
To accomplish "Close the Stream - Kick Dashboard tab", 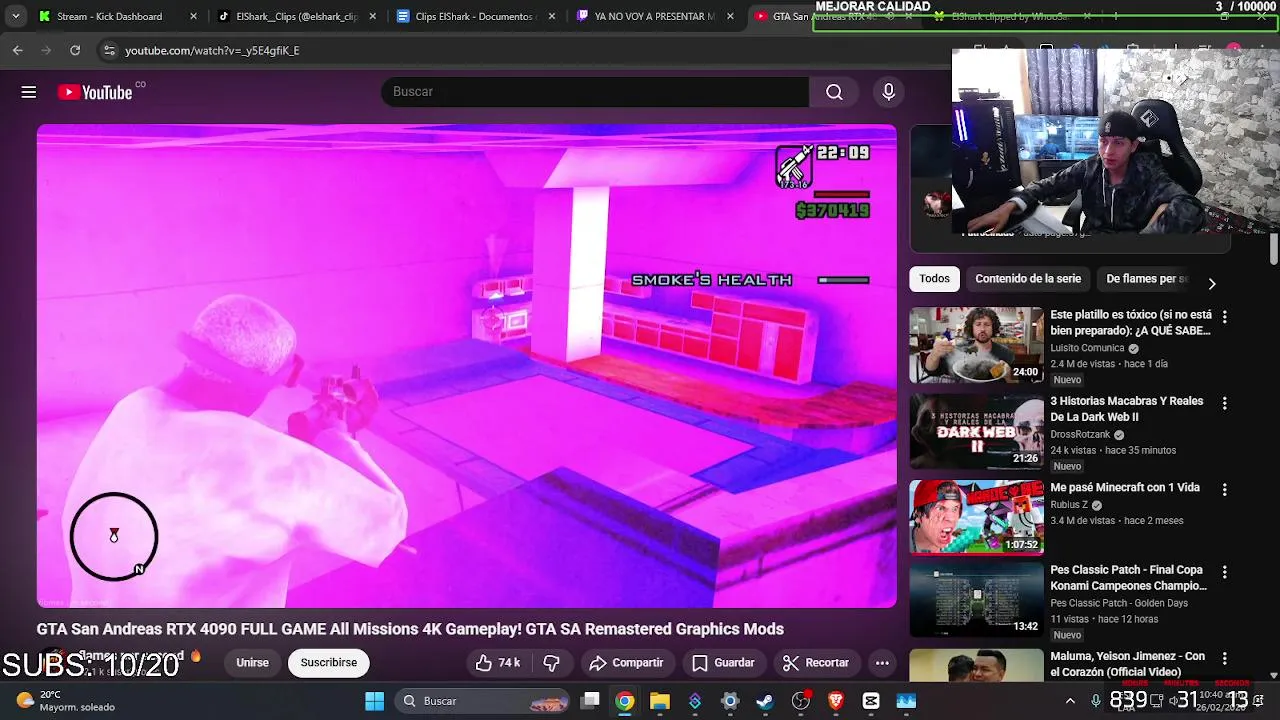I will 194,16.
